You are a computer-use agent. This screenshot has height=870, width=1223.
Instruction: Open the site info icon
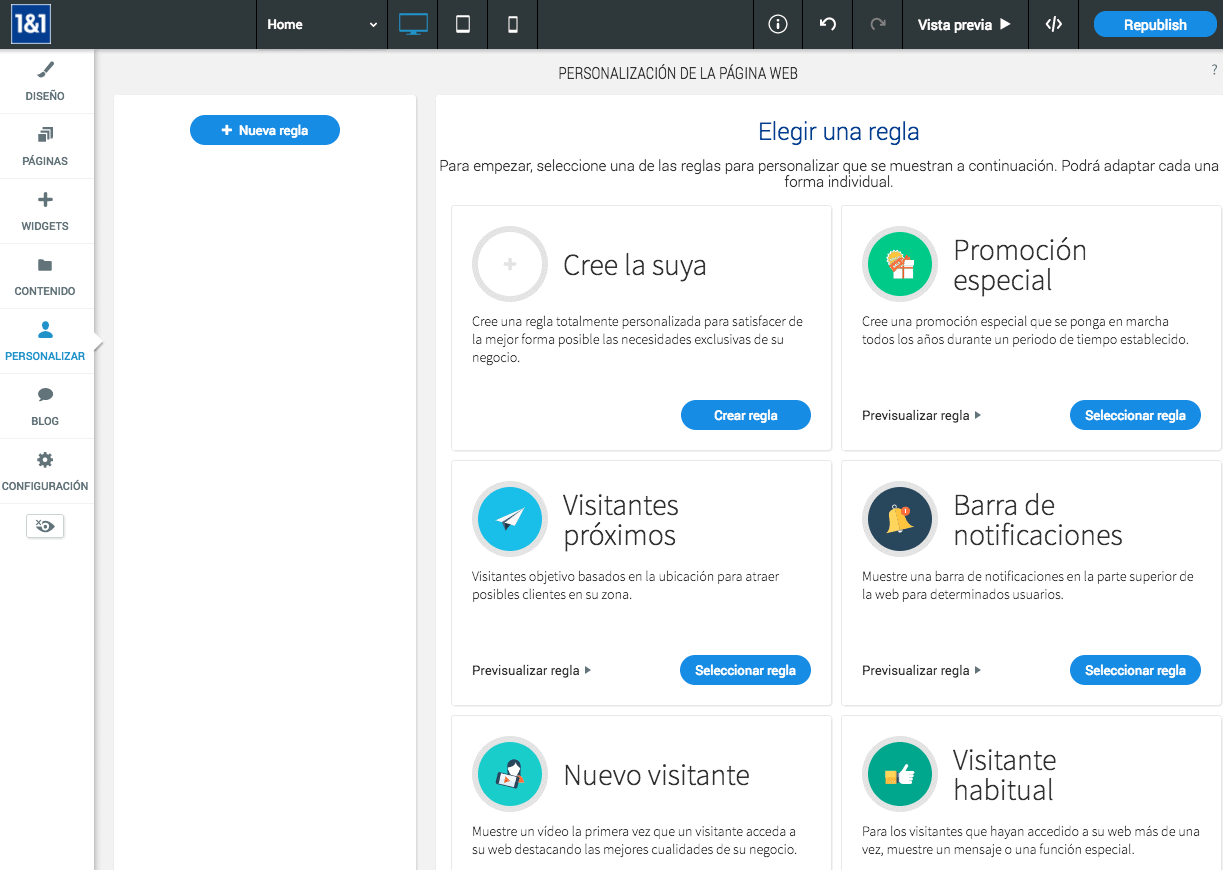click(778, 24)
